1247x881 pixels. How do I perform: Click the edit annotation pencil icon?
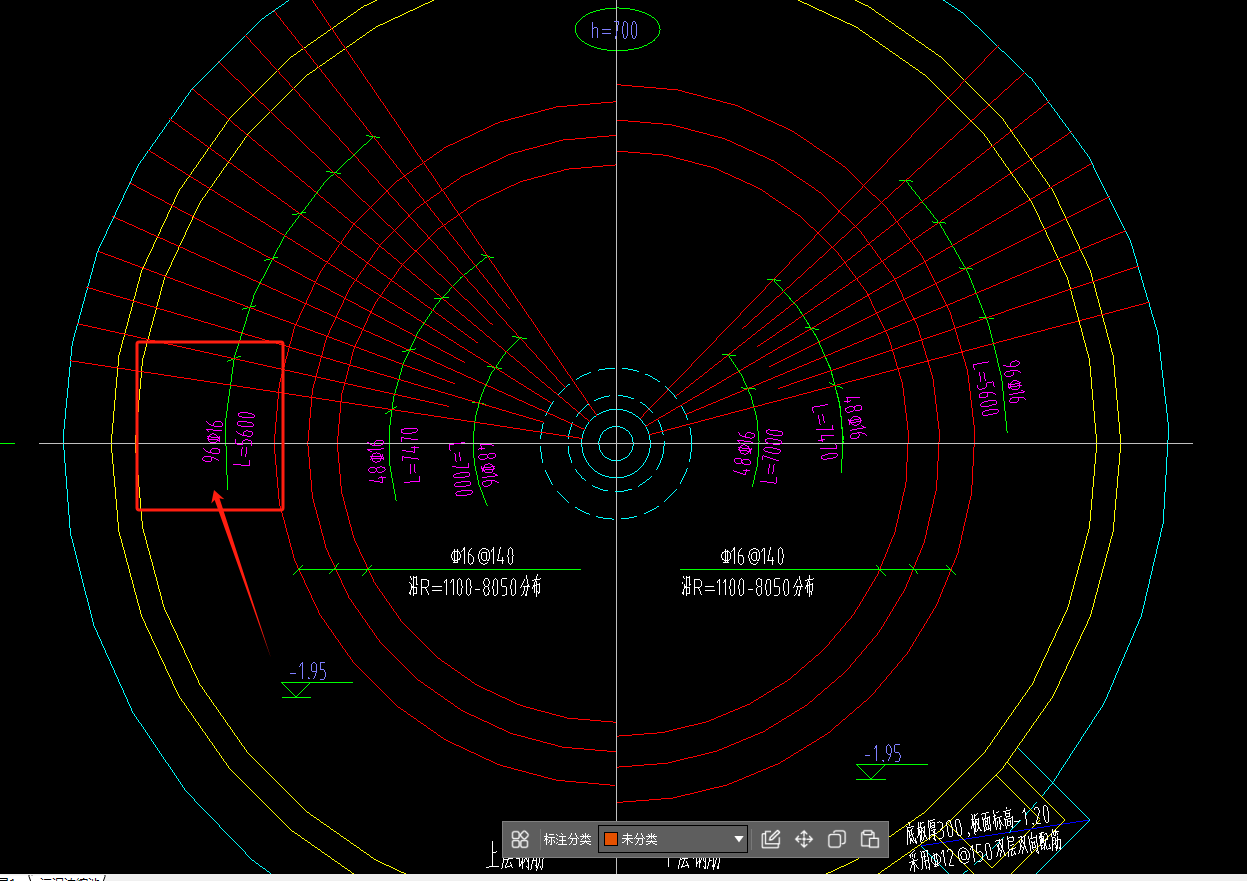pyautogui.click(x=770, y=839)
